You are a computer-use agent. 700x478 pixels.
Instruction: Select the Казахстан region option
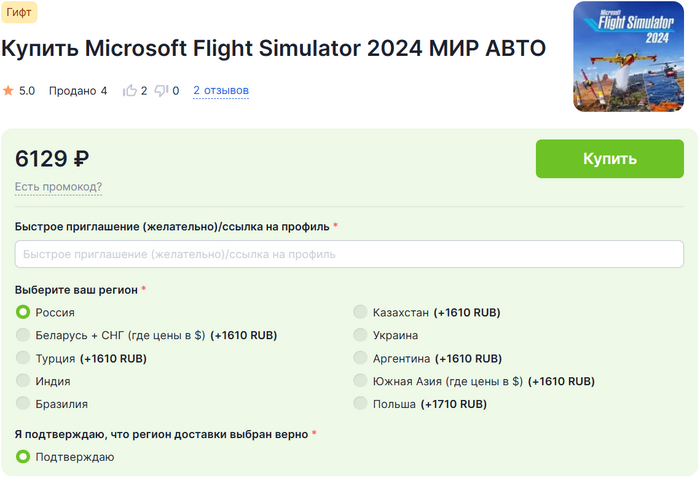[x=360, y=312]
